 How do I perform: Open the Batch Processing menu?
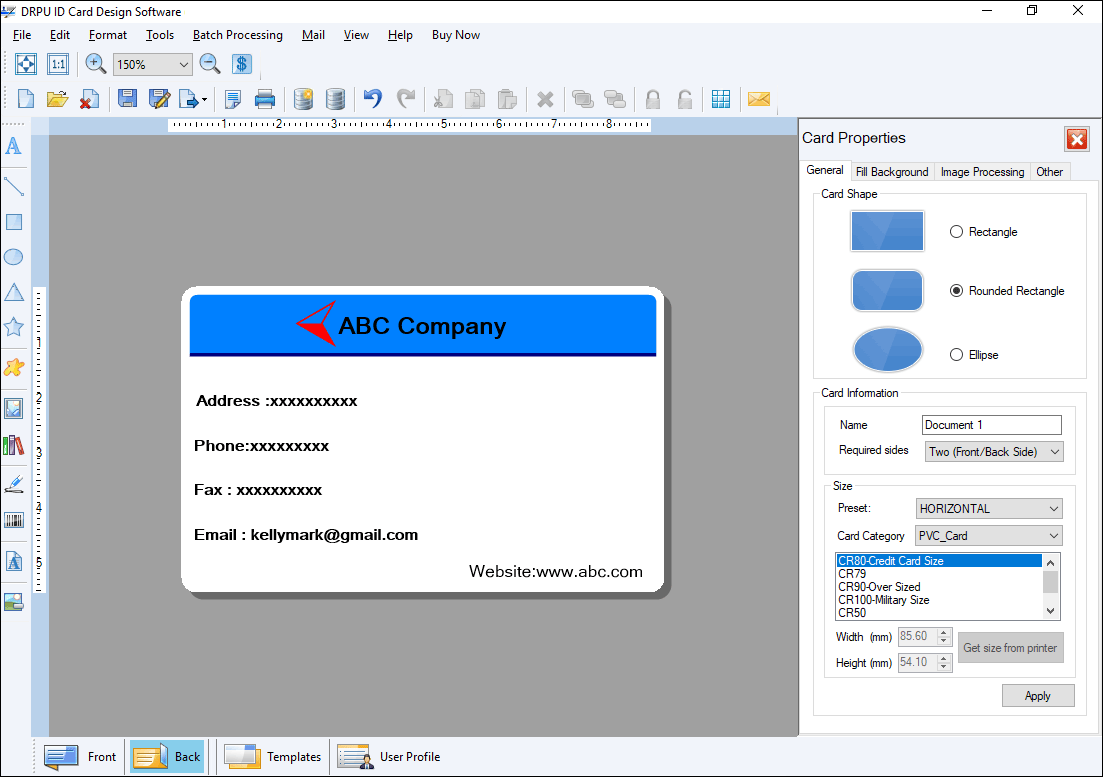(238, 35)
